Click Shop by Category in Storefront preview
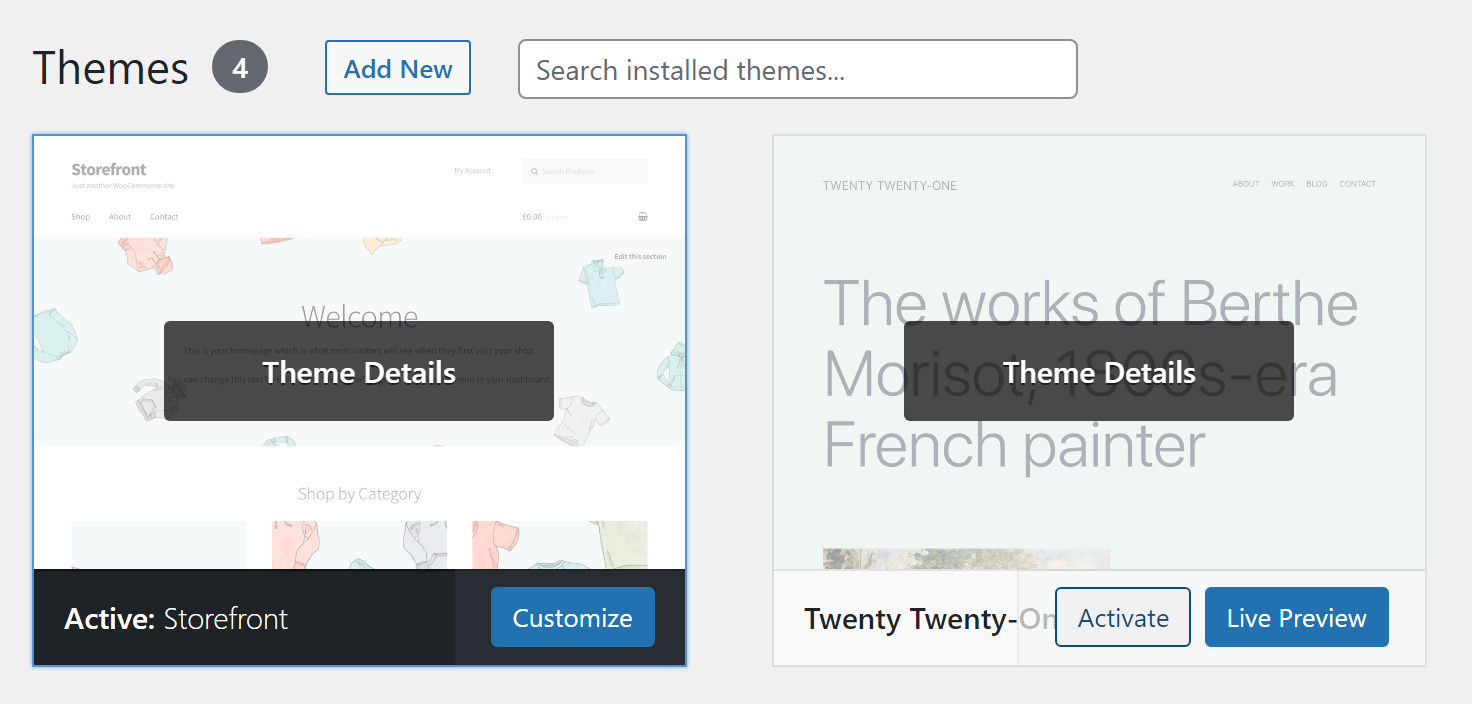This screenshot has width=1472, height=704. click(x=359, y=494)
